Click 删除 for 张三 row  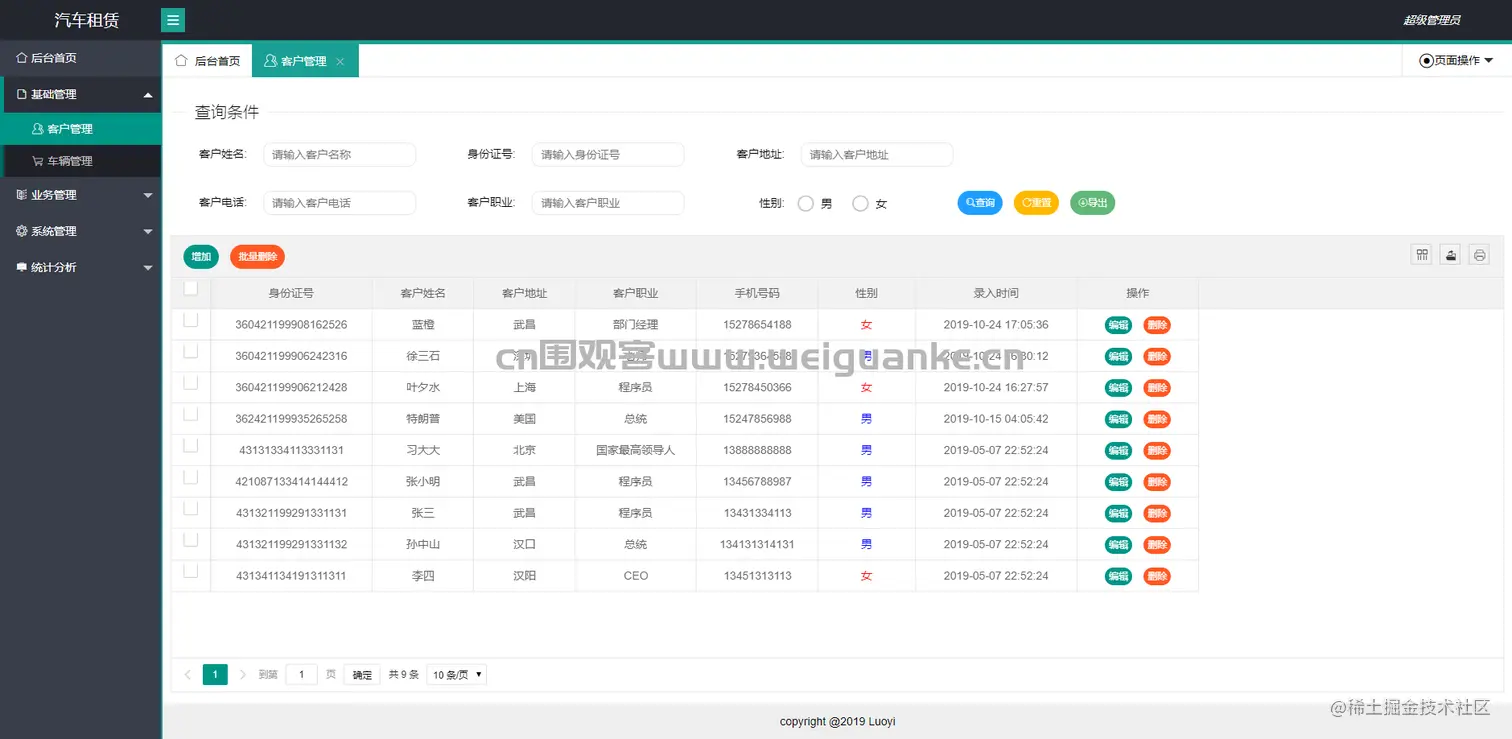point(1157,513)
